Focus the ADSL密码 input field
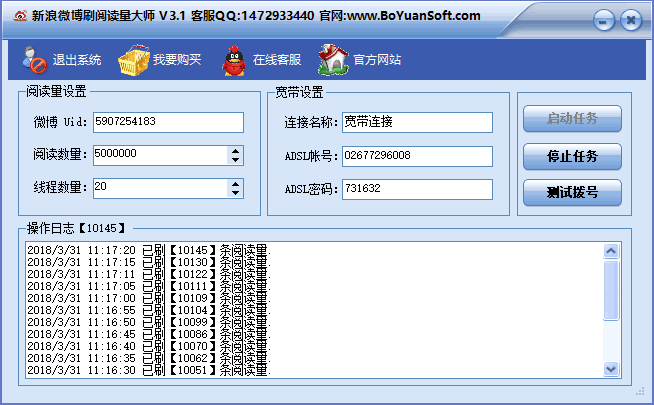This screenshot has width=654, height=405. point(417,189)
